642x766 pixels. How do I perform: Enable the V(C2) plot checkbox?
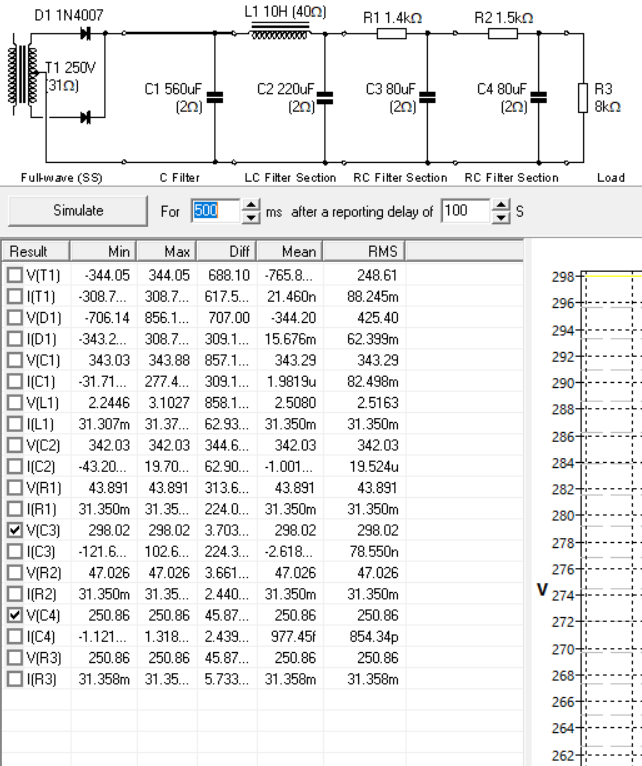tap(15, 445)
